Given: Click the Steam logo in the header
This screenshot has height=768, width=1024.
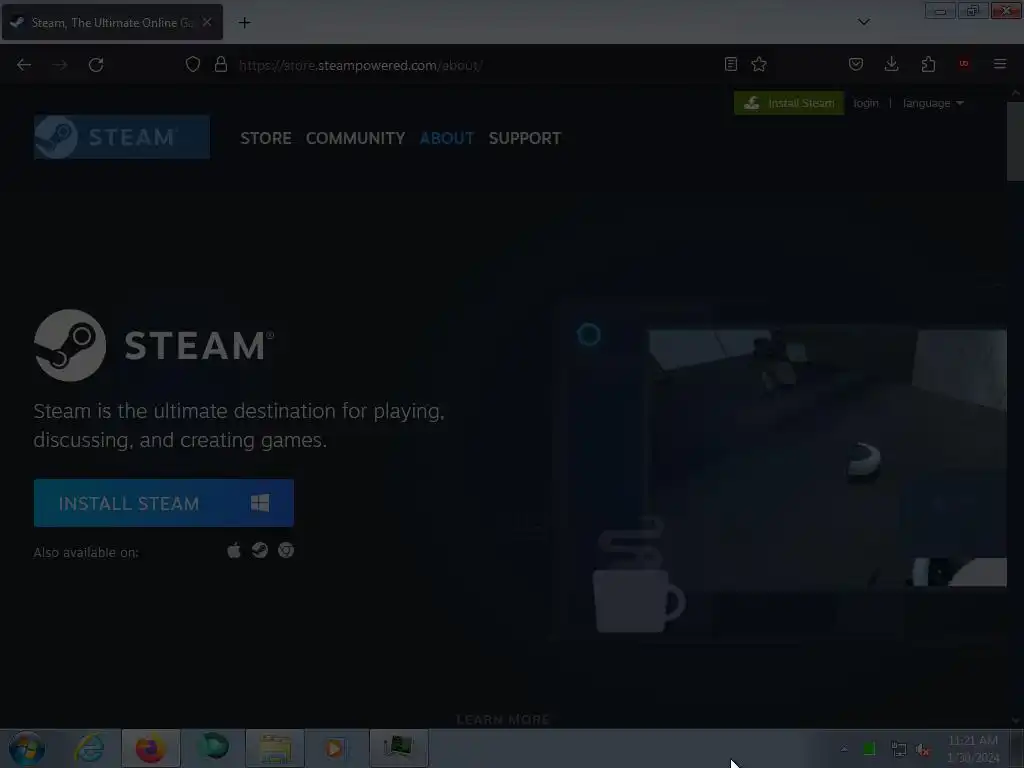Looking at the screenshot, I should [x=121, y=137].
